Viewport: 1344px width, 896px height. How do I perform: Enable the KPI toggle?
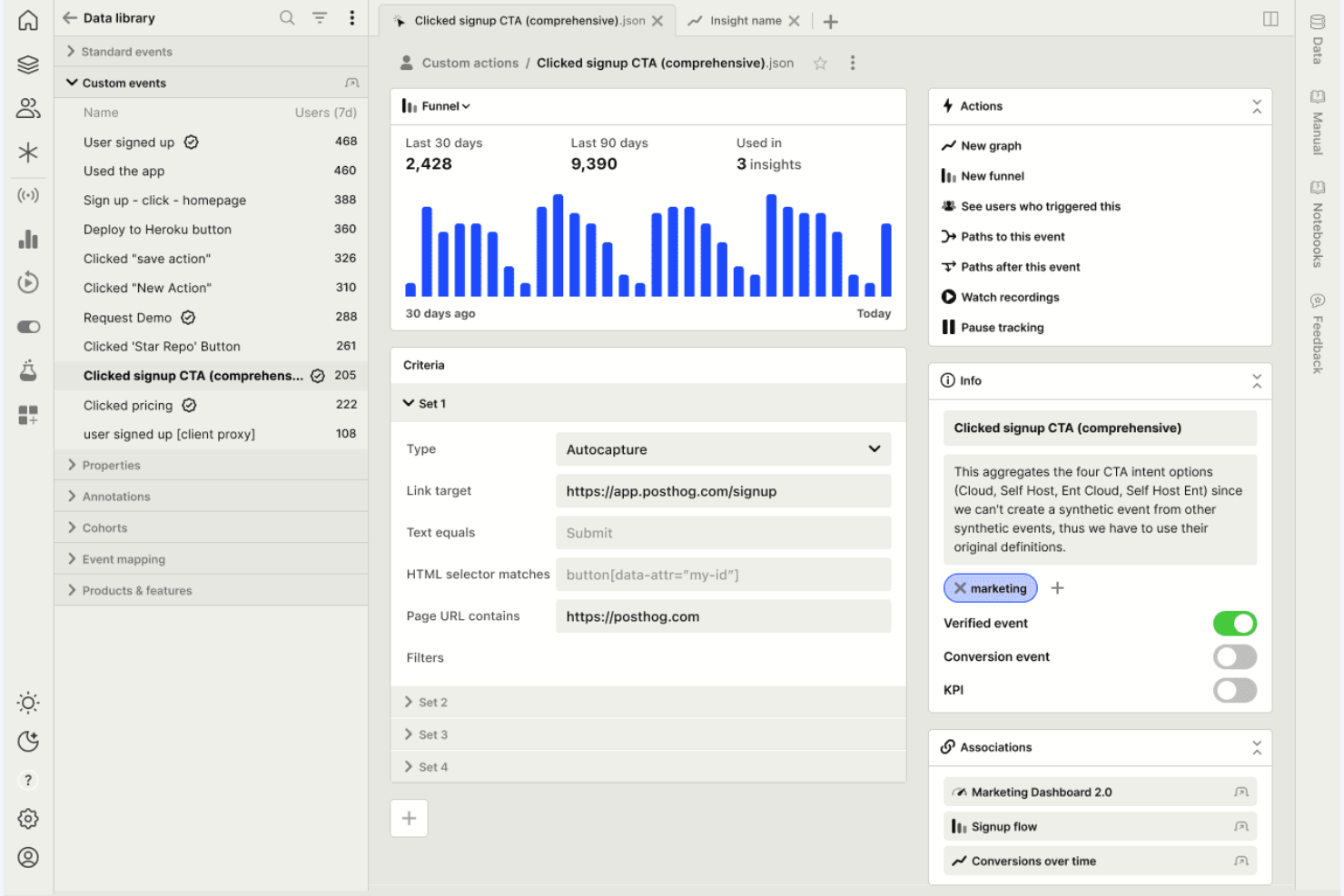[1235, 690]
